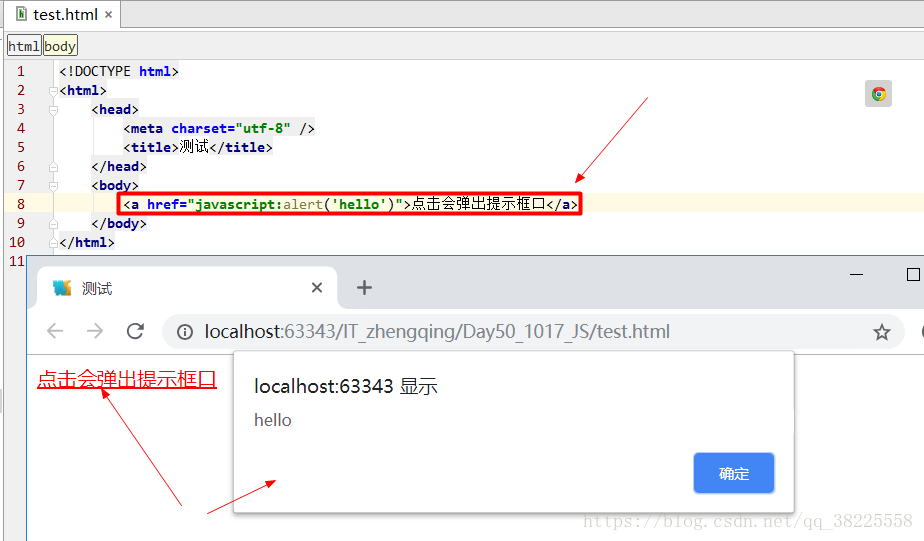Click dialog title localhost:63343 显示
The width and height of the screenshot is (924, 541).
(x=346, y=387)
